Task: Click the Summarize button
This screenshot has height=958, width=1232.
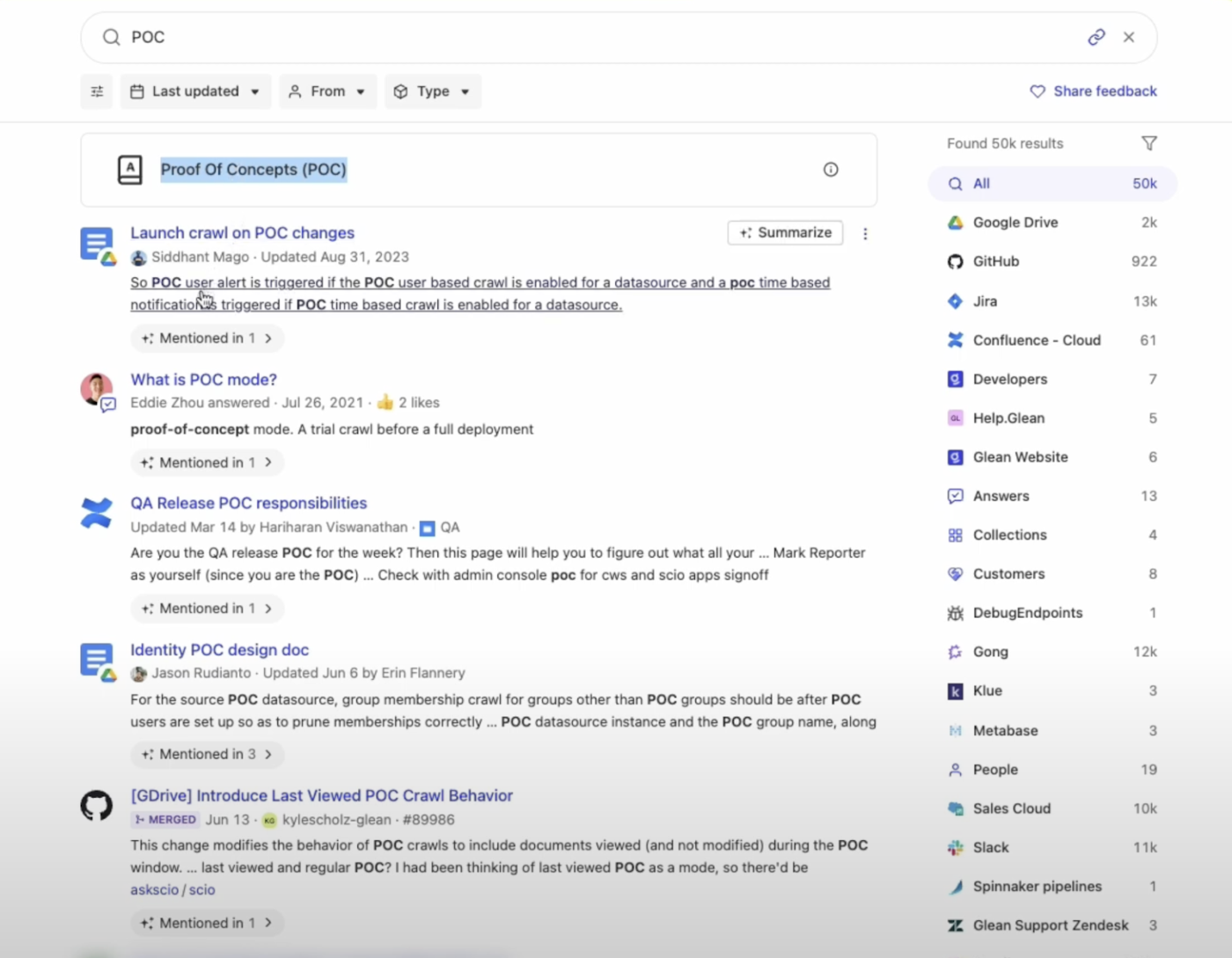Action: click(785, 232)
